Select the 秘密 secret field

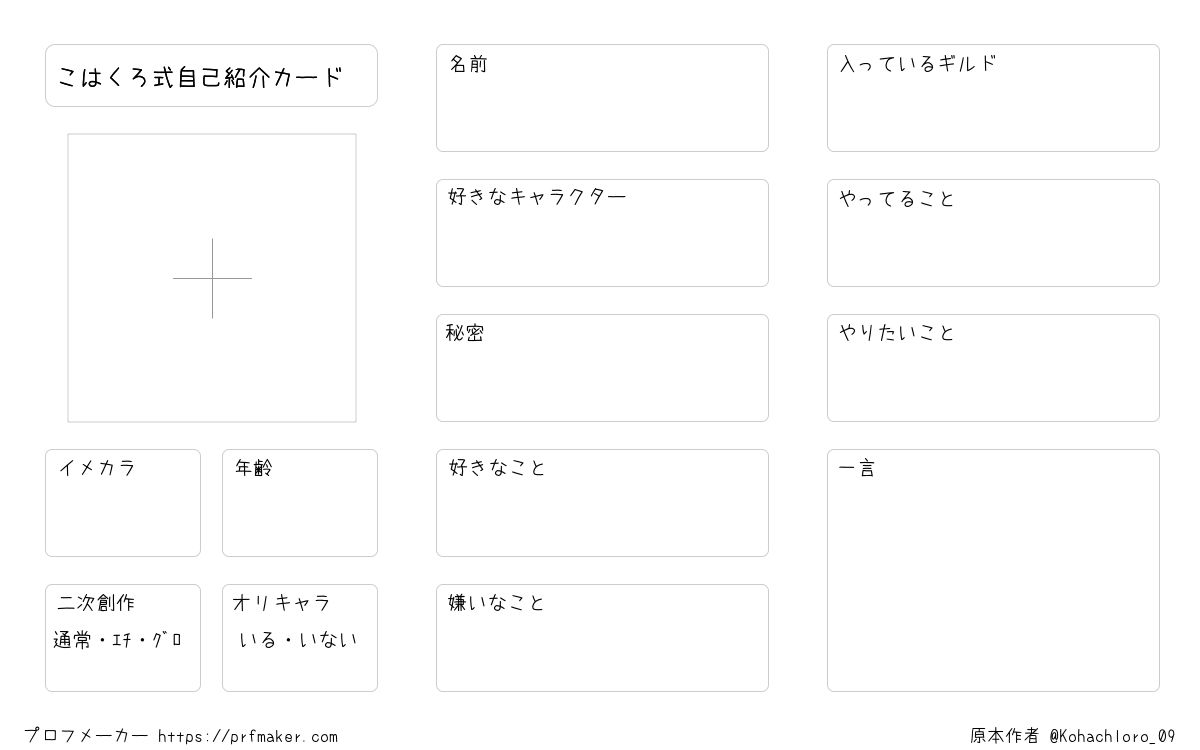coord(602,368)
